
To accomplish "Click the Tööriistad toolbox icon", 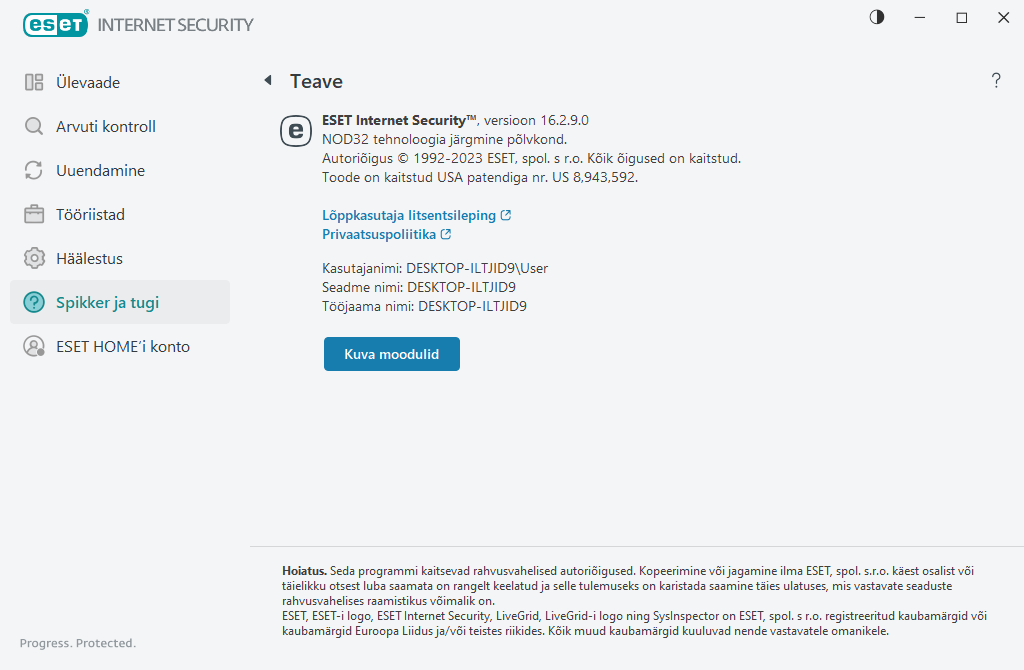I will click(x=34, y=215).
